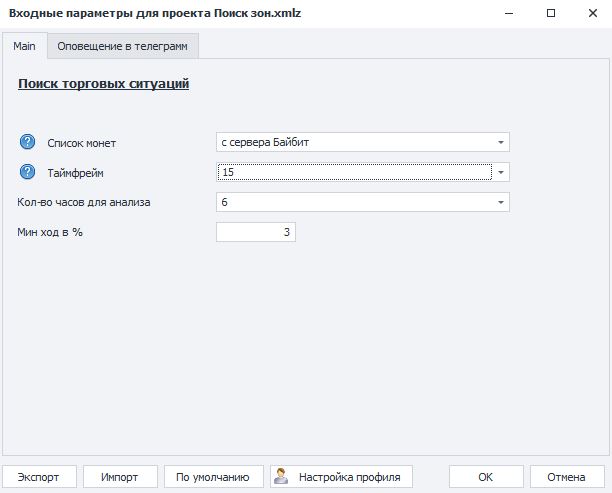Expand the Список монет dropdown arrow
This screenshot has height=493, width=612.
501,142
